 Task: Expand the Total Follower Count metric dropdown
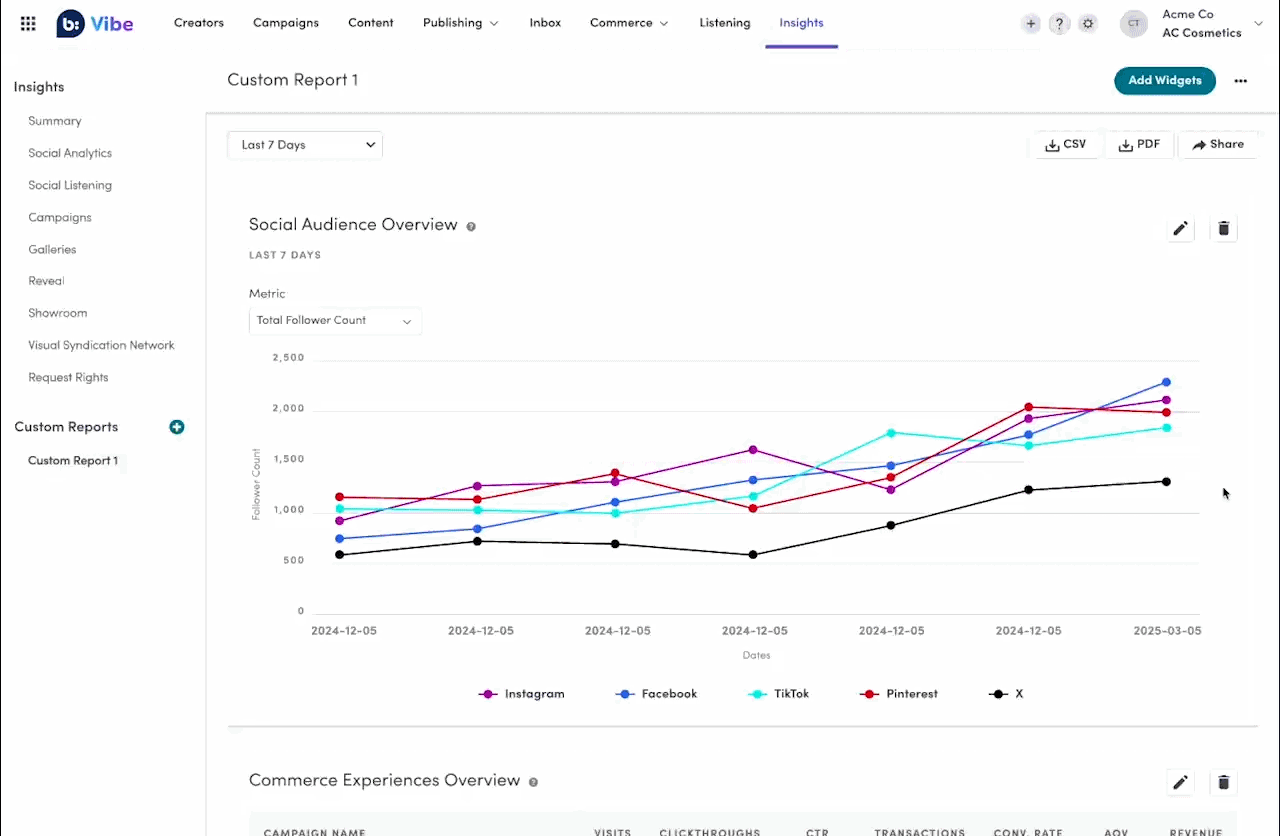334,321
